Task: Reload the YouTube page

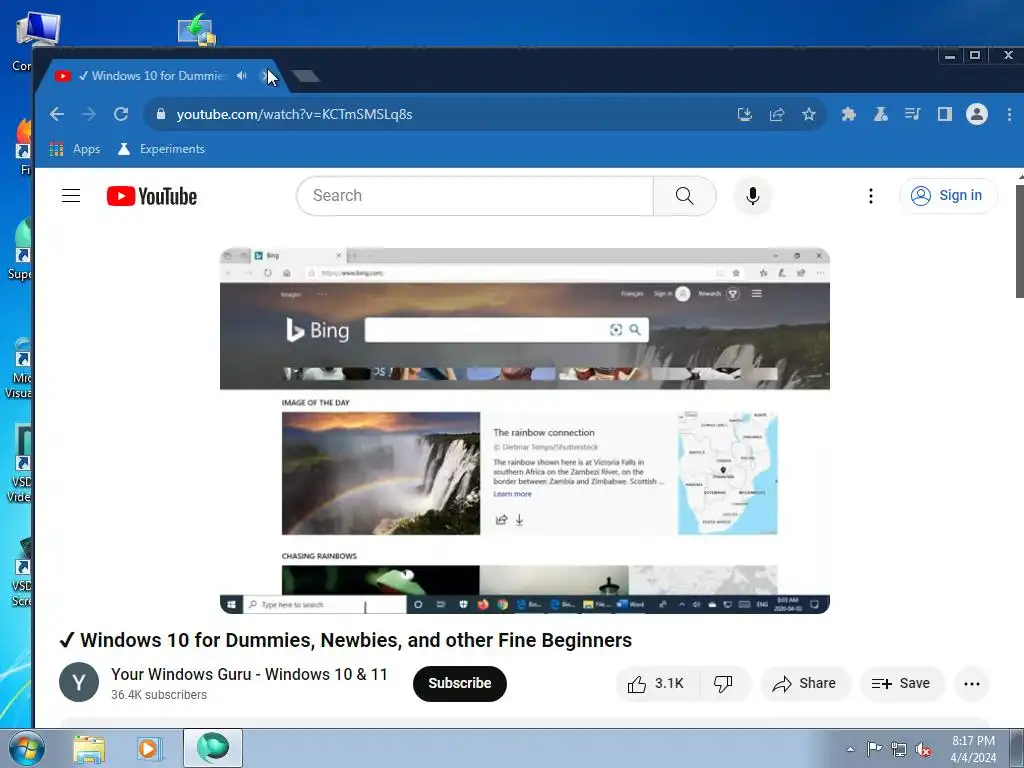Action: pos(121,114)
